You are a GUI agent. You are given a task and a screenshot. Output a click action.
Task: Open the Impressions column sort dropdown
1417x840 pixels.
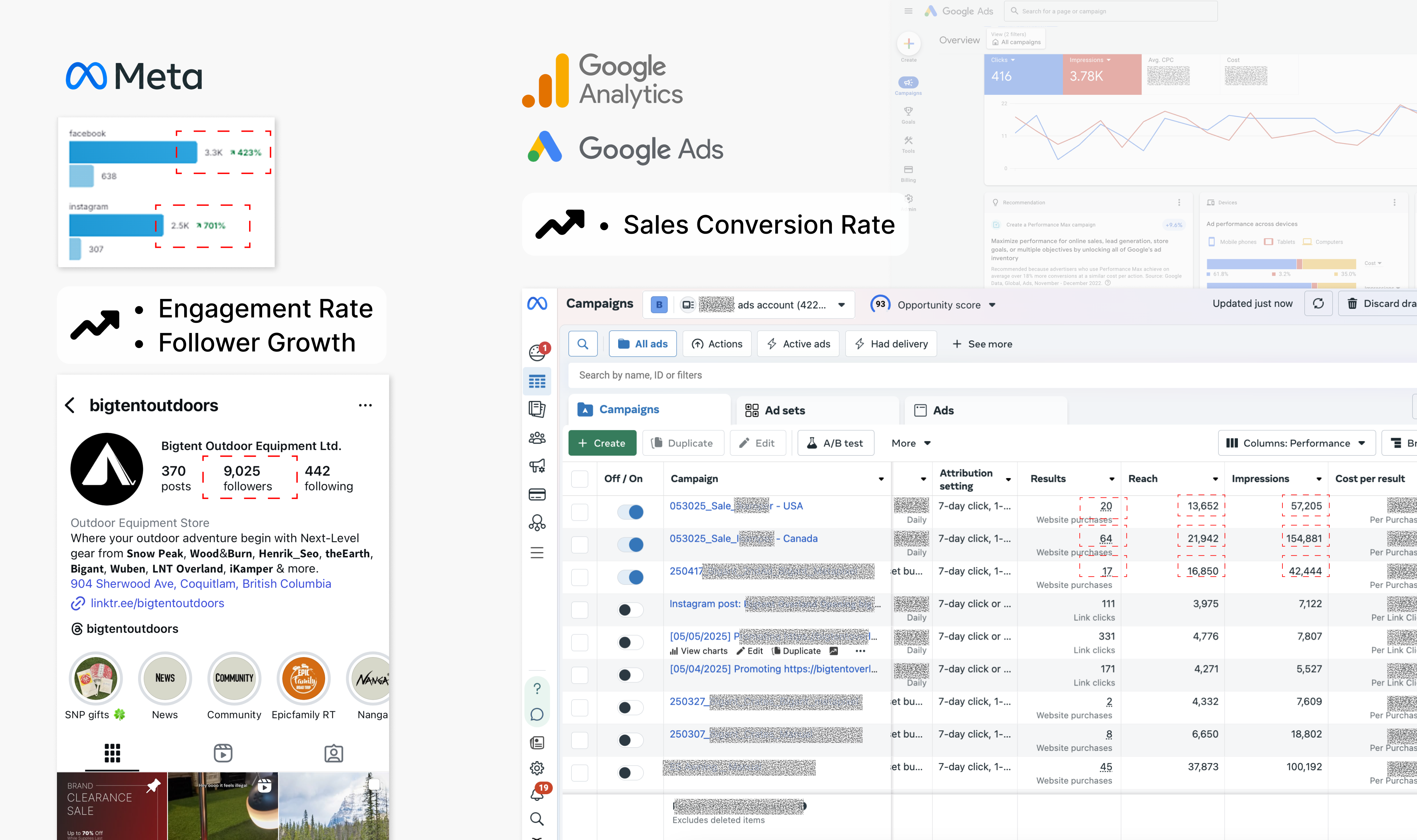point(1319,479)
